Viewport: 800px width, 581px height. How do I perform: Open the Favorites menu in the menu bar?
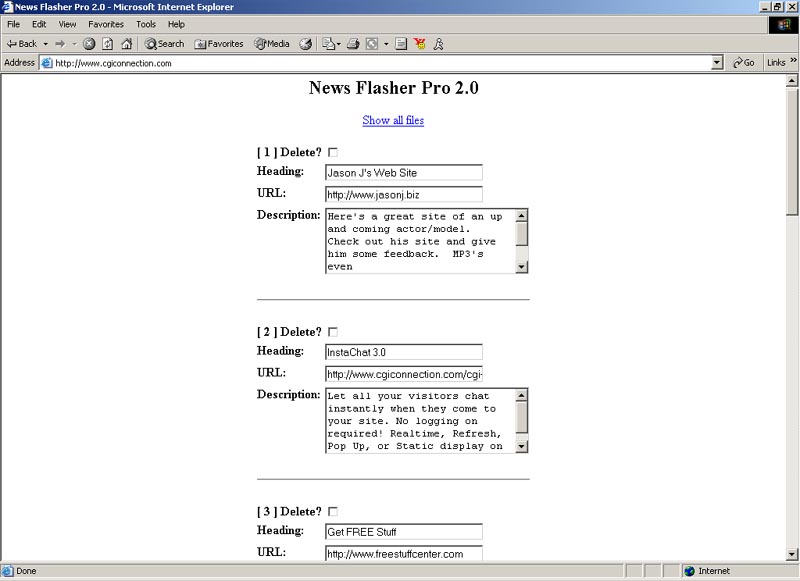(106, 24)
